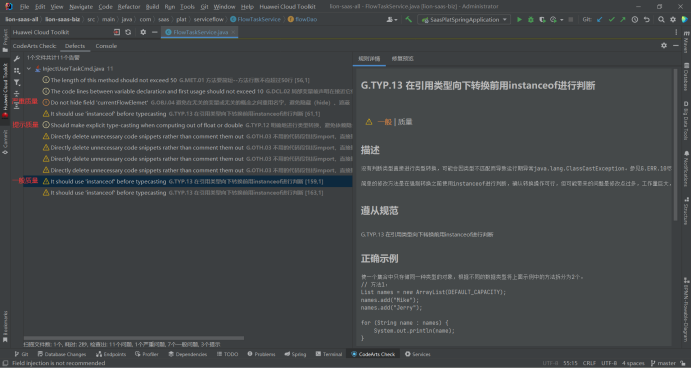Open Notifications tool window on right sidebar
This screenshot has height=368, width=692.
(686, 169)
